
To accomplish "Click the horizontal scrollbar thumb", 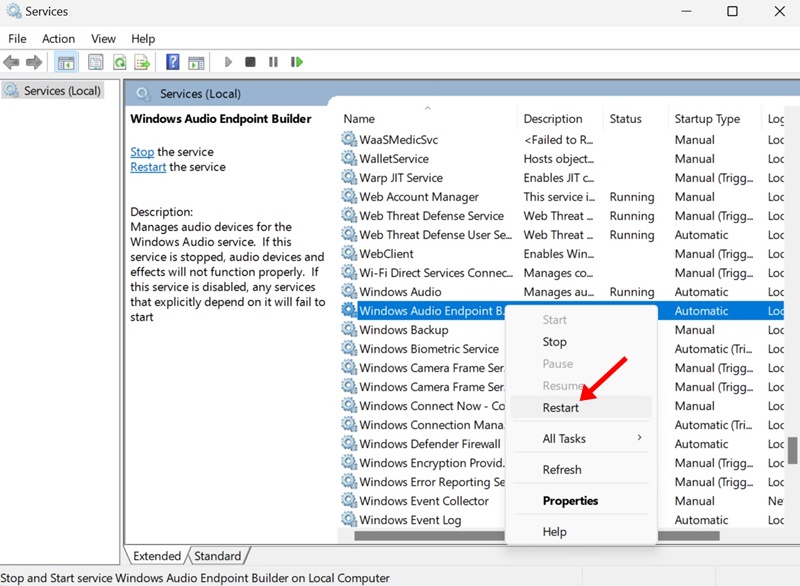I will 537,536.
